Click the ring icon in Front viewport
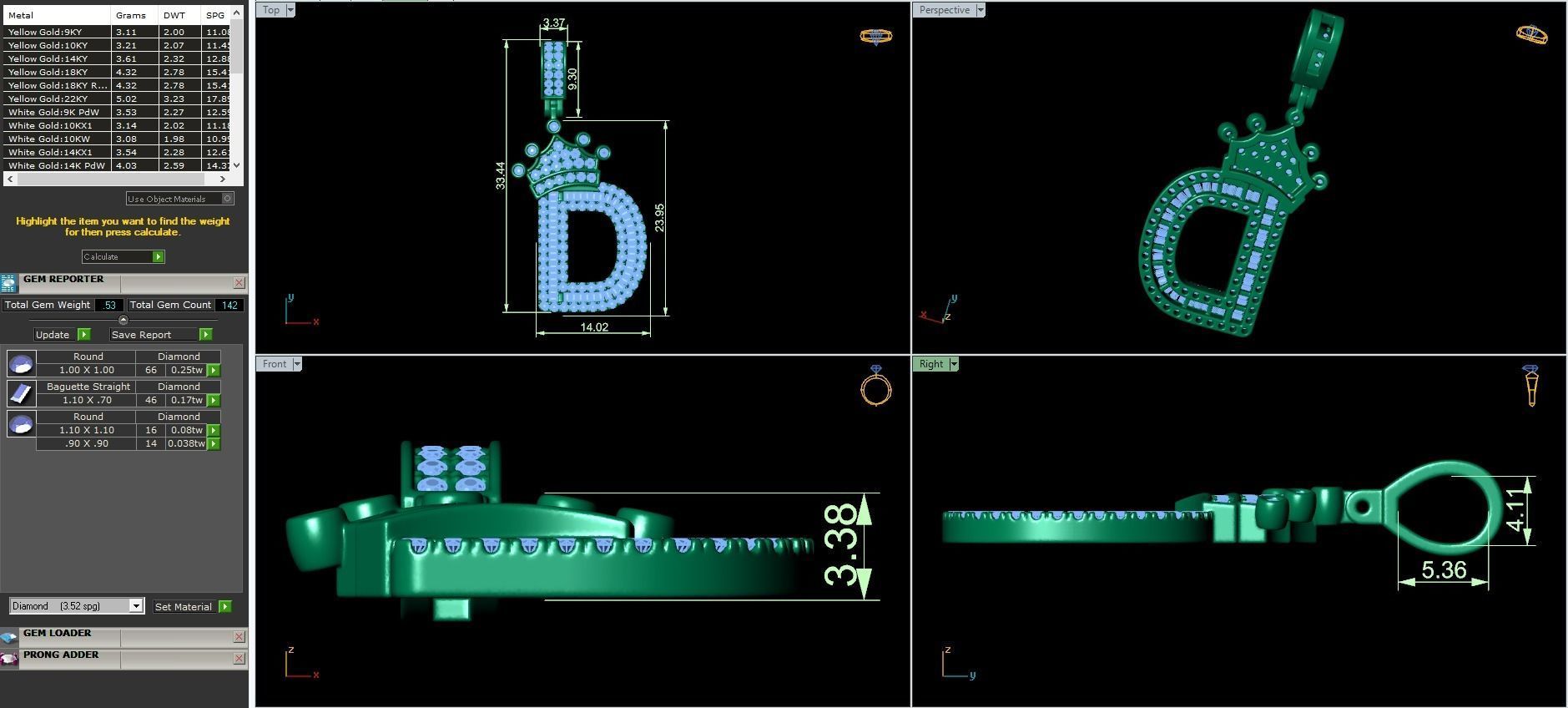Image resolution: width=1568 pixels, height=708 pixels. click(x=875, y=386)
